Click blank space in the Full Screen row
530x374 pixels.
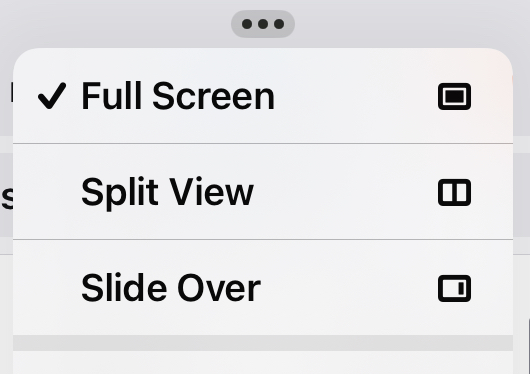(355, 96)
